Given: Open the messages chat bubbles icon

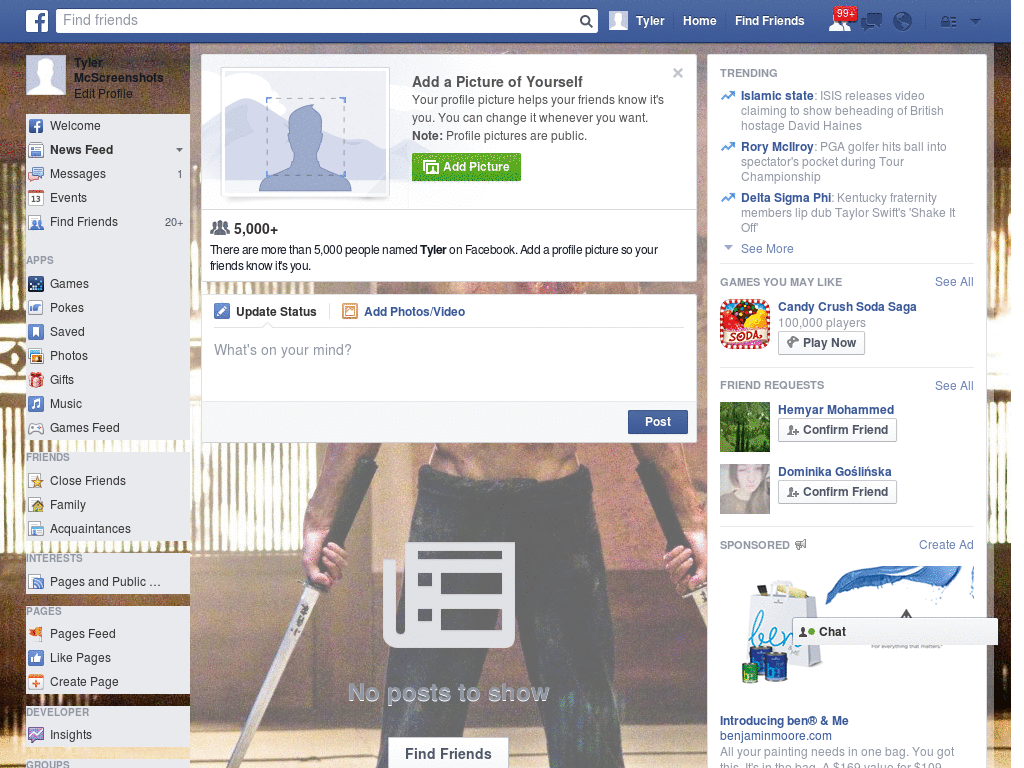Looking at the screenshot, I should (871, 22).
